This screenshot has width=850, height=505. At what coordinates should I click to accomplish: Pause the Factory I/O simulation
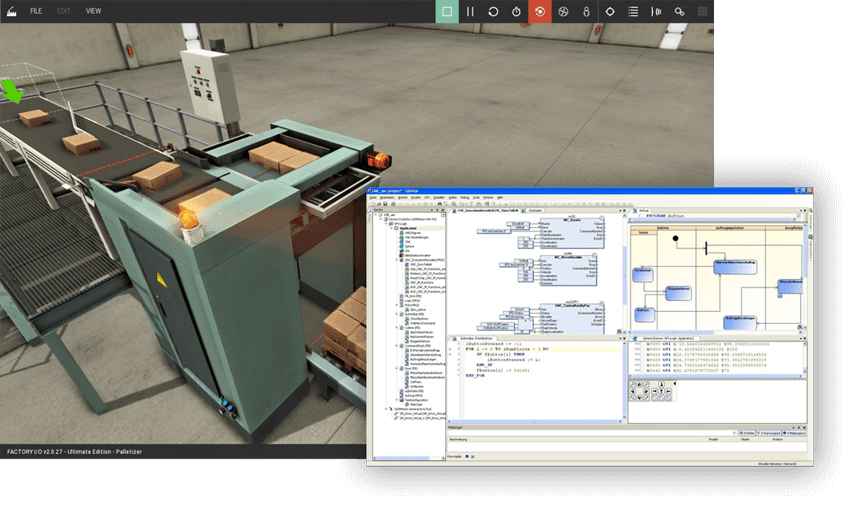click(x=470, y=11)
